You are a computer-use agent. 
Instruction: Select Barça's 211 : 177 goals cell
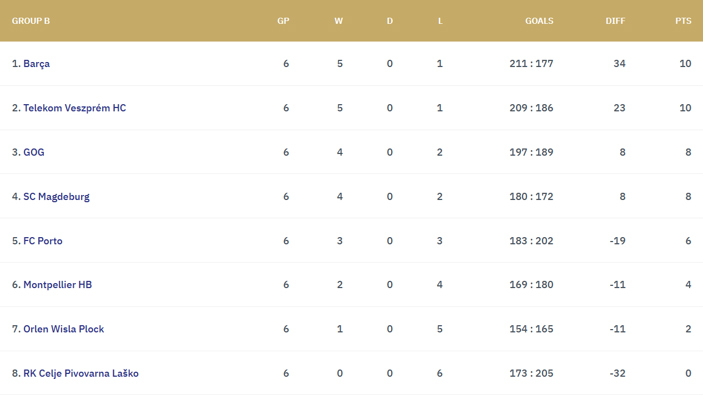pyautogui.click(x=531, y=64)
